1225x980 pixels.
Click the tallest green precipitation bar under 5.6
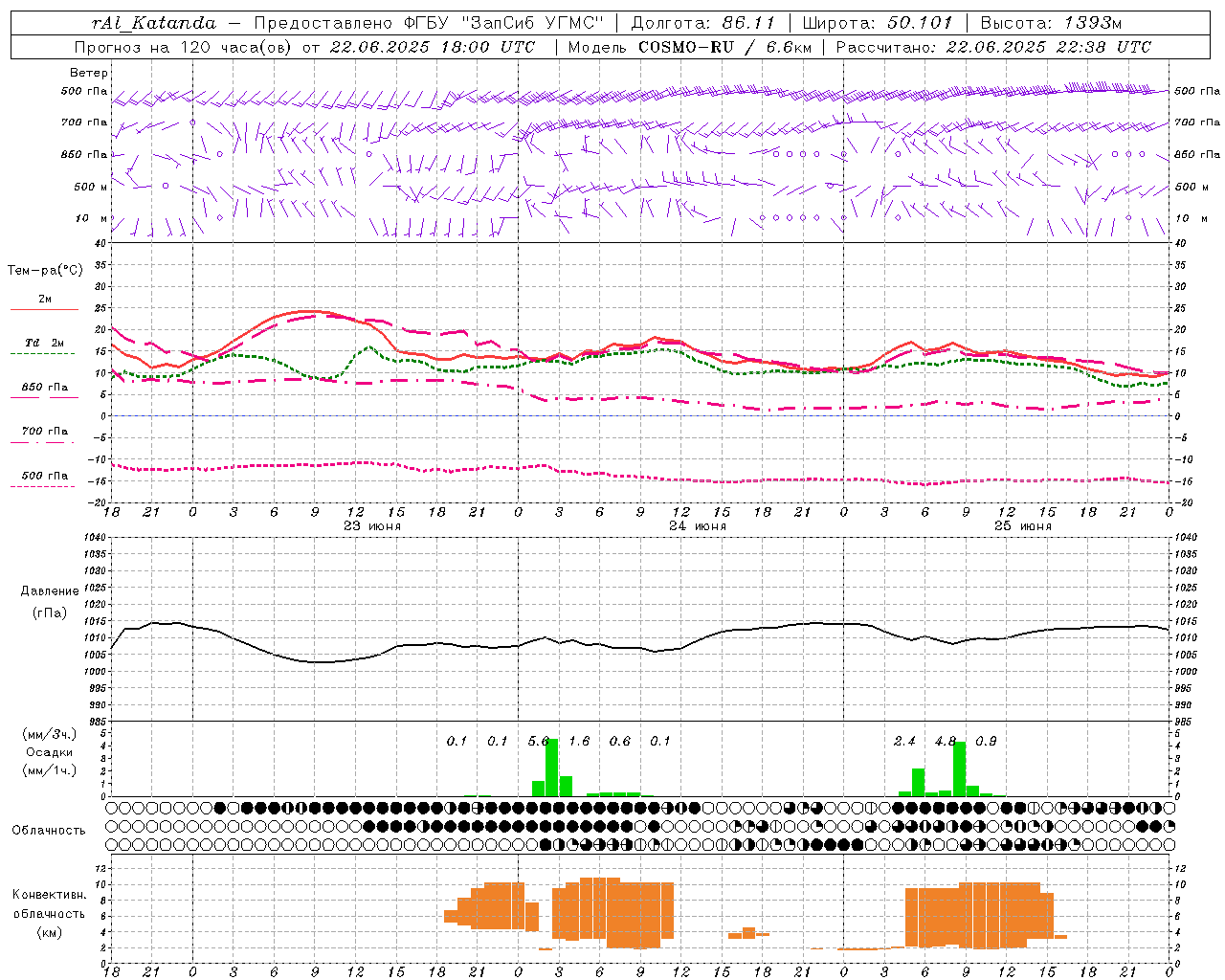551,768
